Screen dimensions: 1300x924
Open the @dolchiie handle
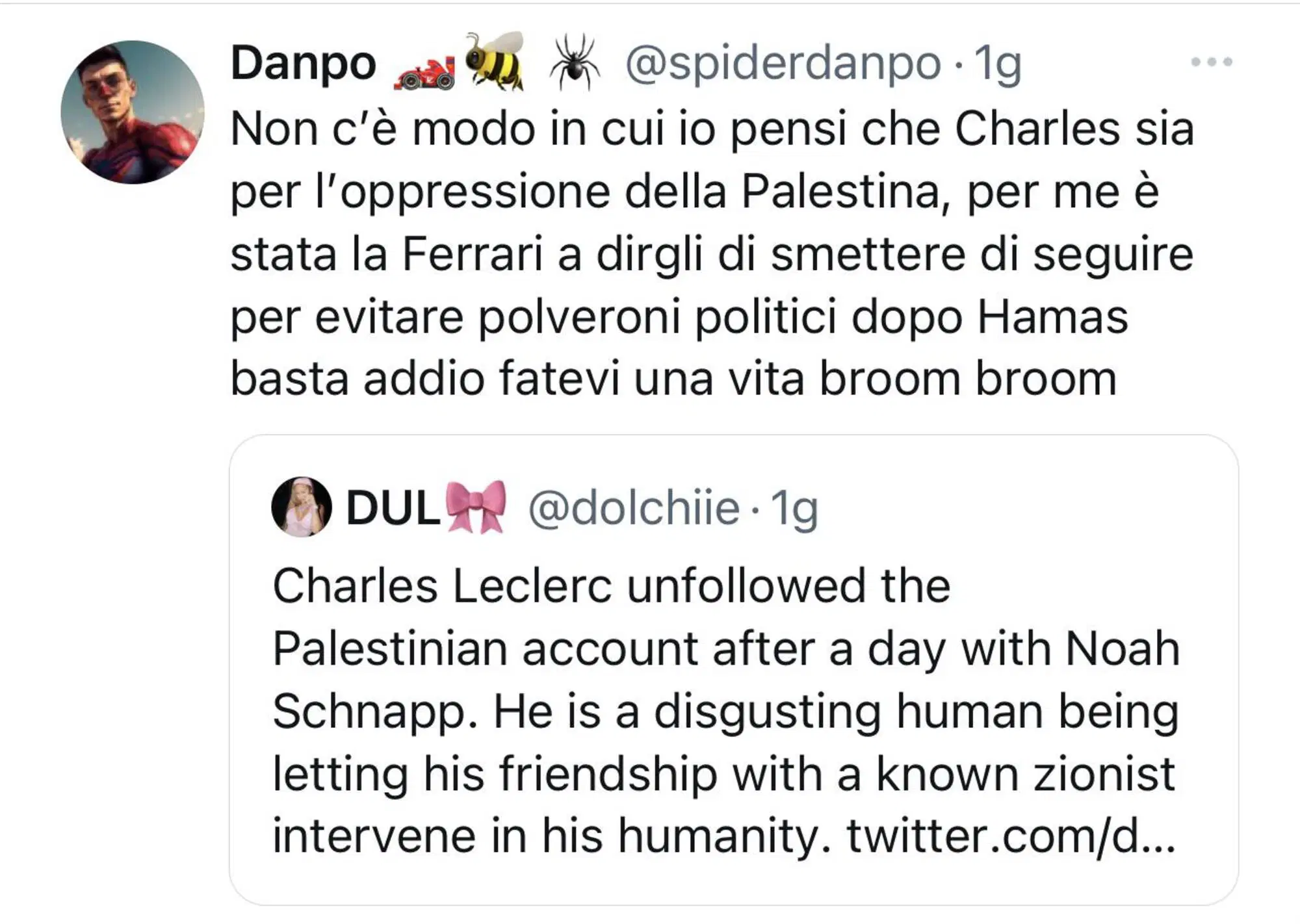(x=634, y=508)
